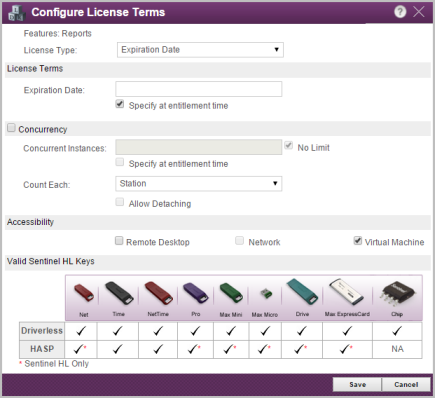Click the Driverless checkmark under Chip
This screenshot has height=398, width=435.
[397, 331]
